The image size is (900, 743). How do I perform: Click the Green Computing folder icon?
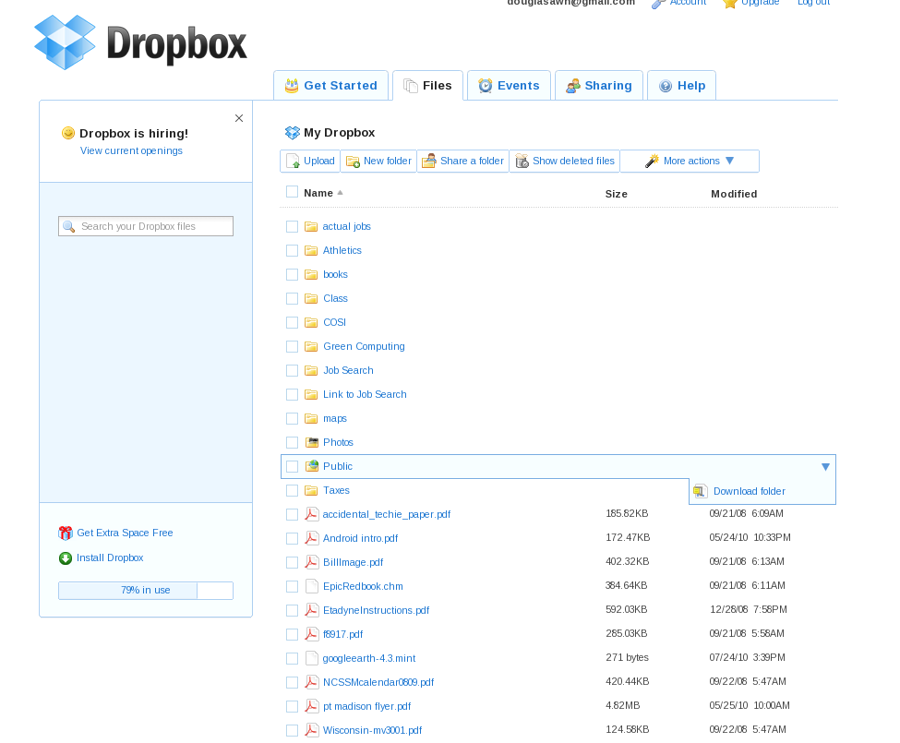311,346
